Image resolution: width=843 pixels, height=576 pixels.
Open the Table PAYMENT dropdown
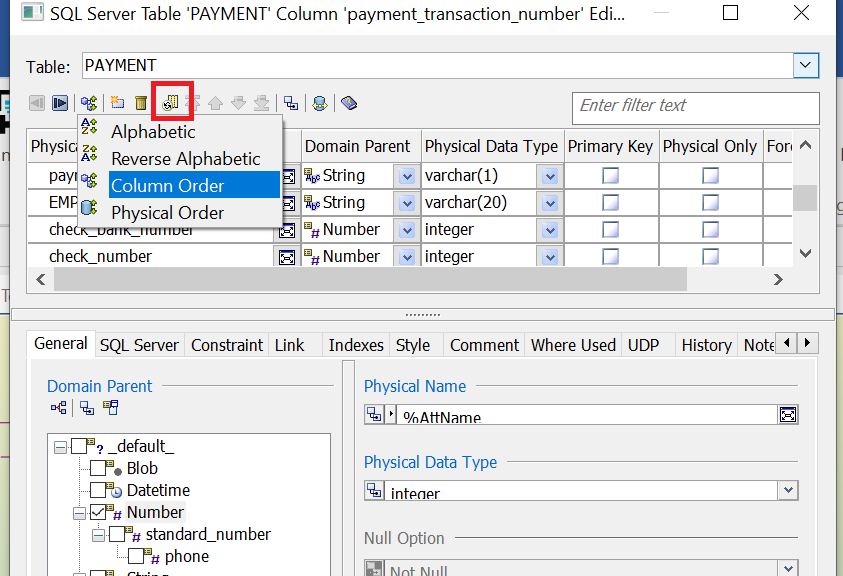pos(806,66)
